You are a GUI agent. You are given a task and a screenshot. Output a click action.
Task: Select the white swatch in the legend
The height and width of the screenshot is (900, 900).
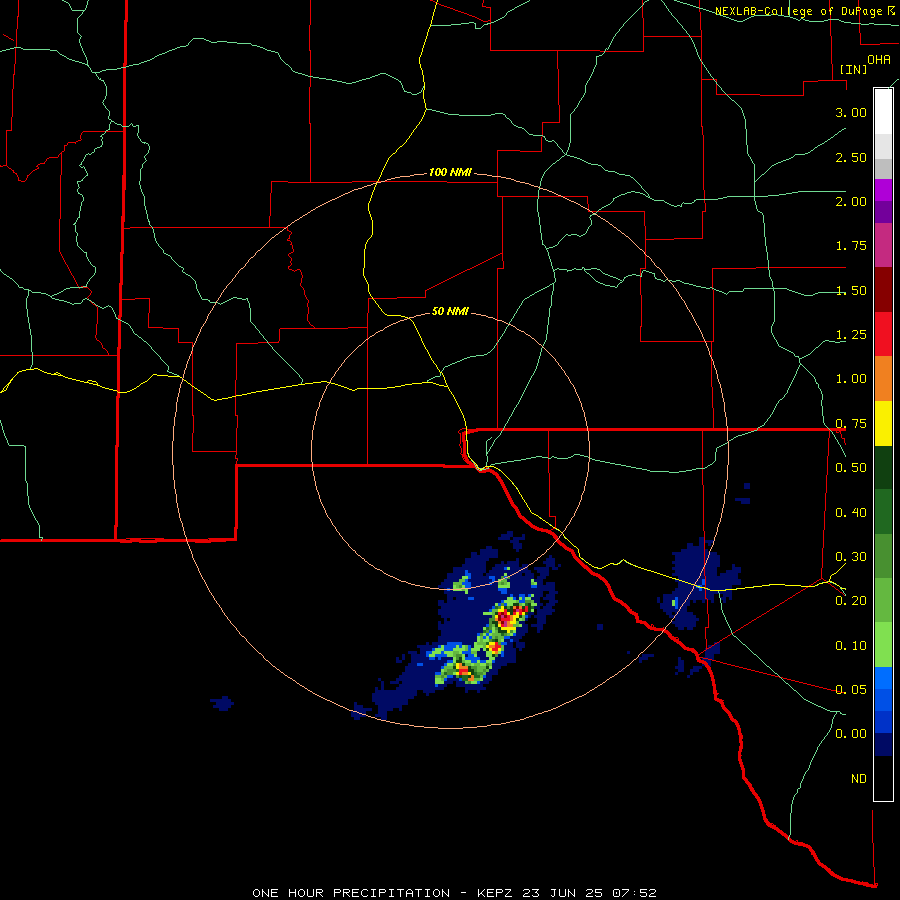click(x=883, y=111)
